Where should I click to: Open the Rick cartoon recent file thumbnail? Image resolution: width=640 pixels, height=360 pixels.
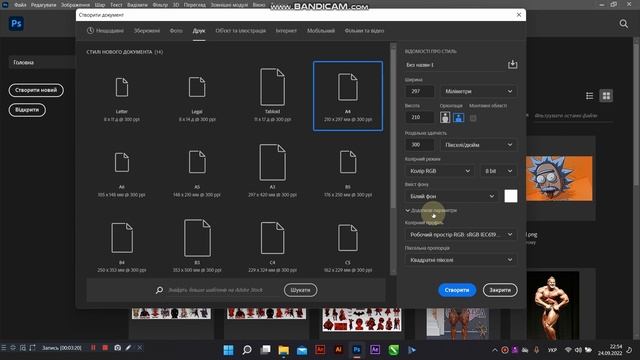coord(559,178)
